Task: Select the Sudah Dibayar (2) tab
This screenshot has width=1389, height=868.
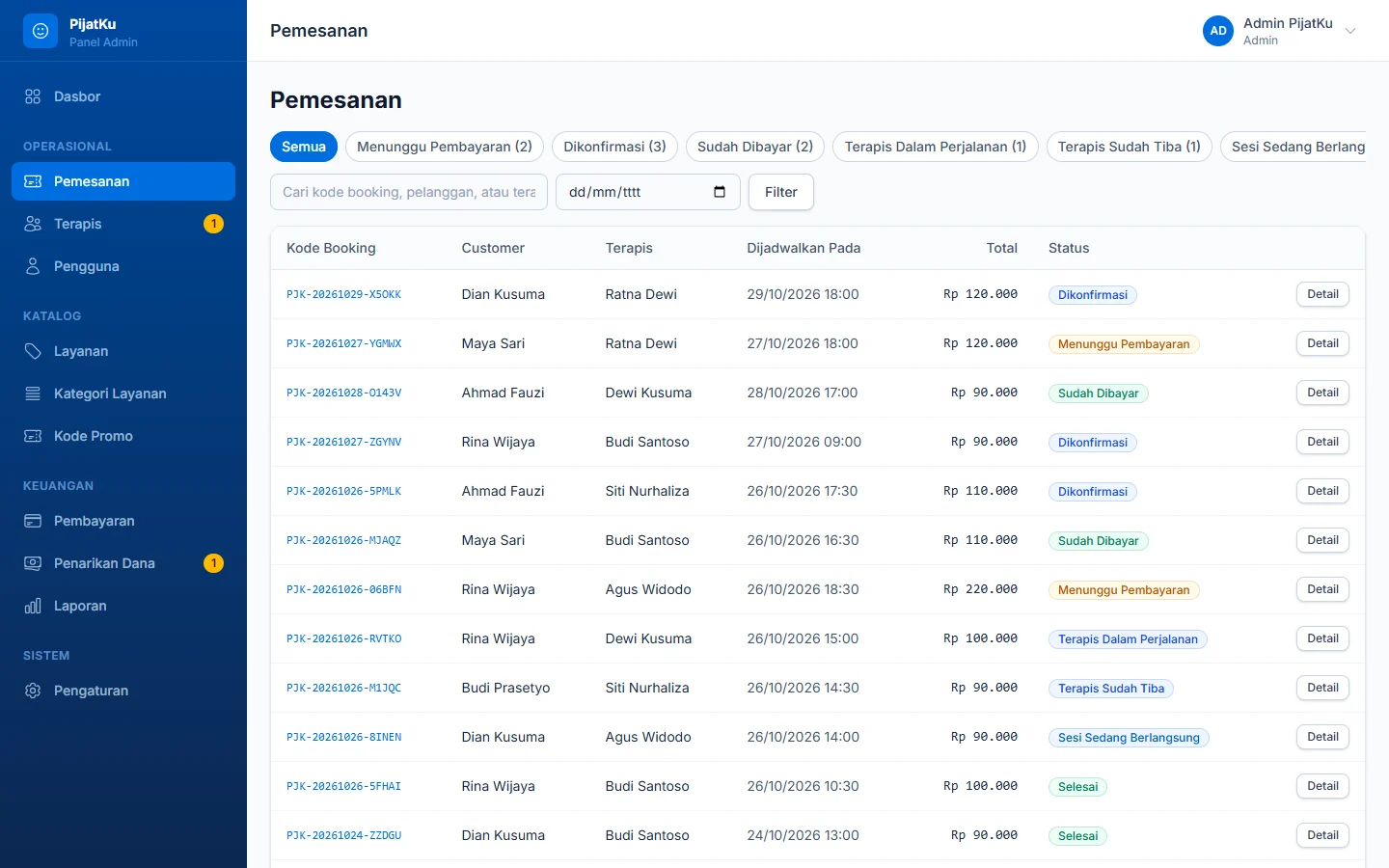Action: tap(755, 147)
